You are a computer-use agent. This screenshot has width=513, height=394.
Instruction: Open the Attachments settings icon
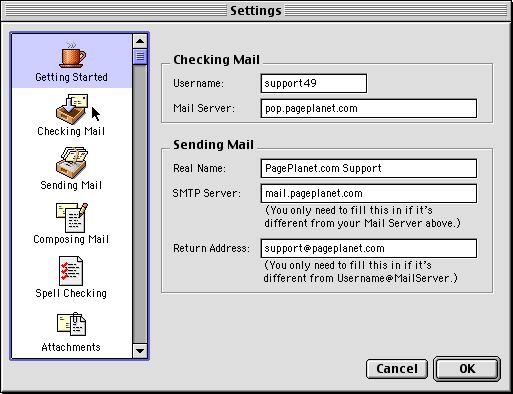[x=71, y=324]
